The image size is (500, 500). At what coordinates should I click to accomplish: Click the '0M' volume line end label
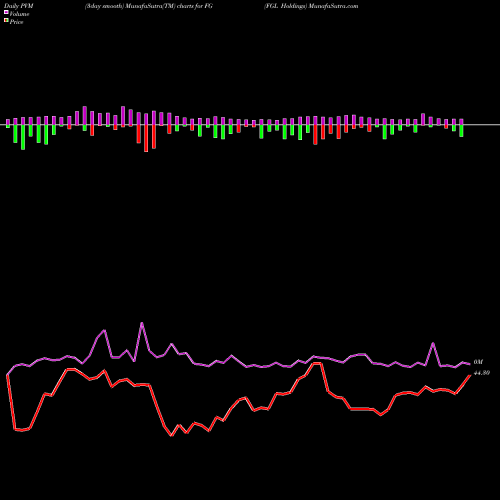coord(478,362)
